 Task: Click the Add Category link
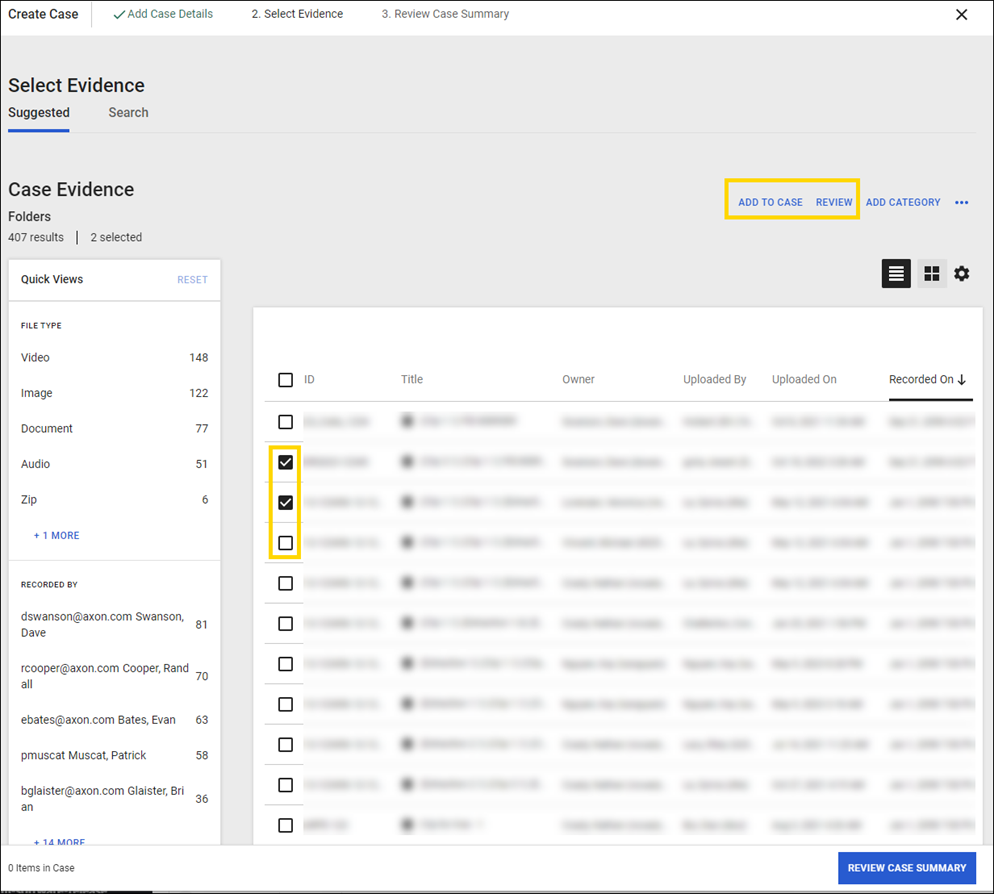click(903, 202)
